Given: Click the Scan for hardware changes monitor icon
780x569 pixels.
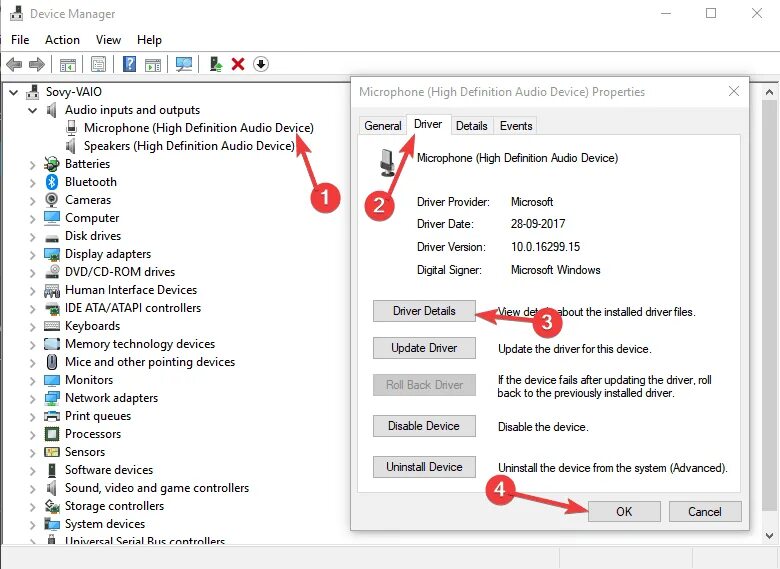Looking at the screenshot, I should [184, 64].
